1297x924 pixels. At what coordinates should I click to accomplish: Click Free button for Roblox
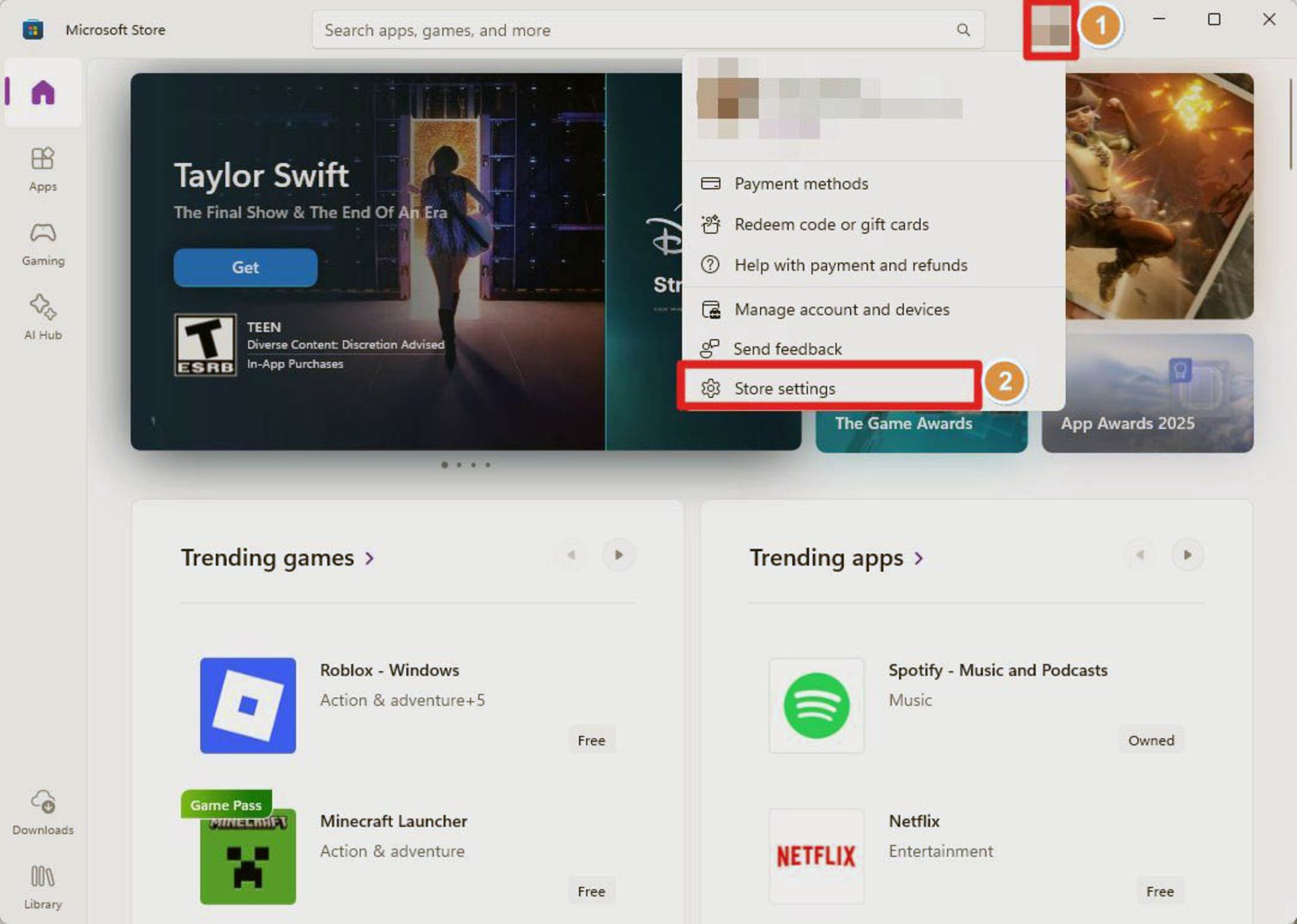(x=591, y=740)
